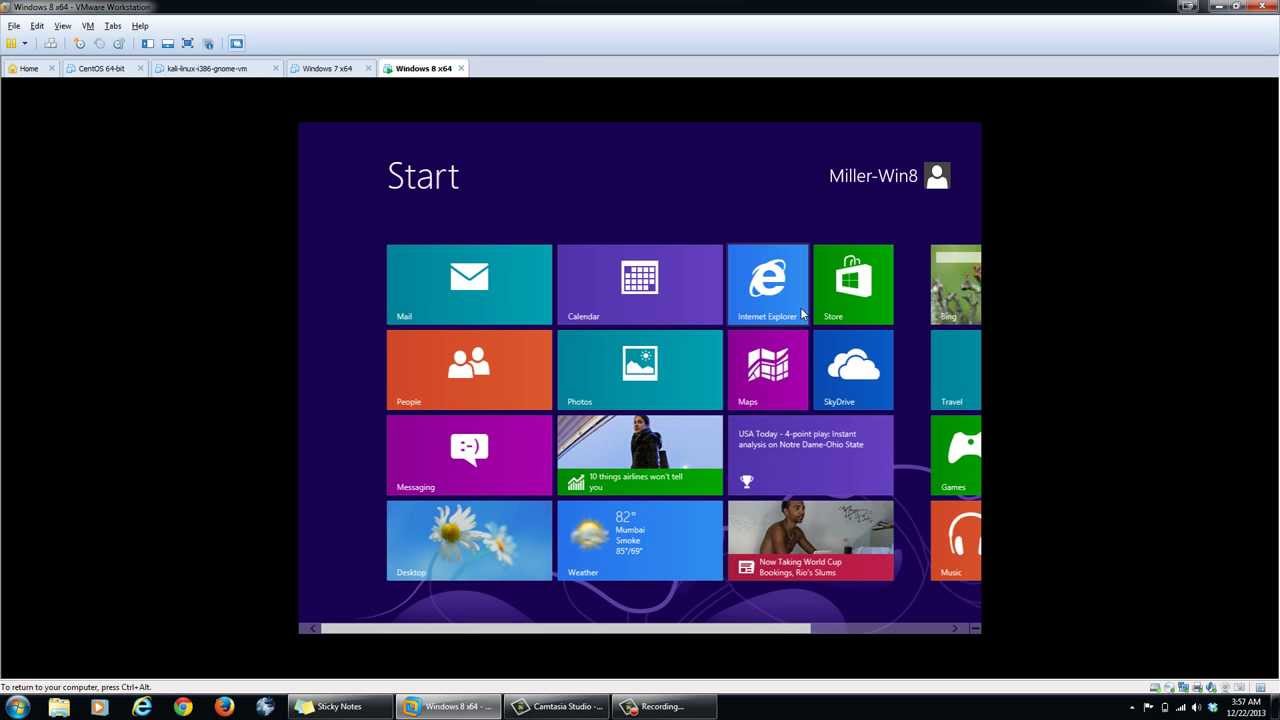The image size is (1280, 720).
Task: Click Send Ctrl+Alt+Del toolbar icon
Action: coord(50,44)
